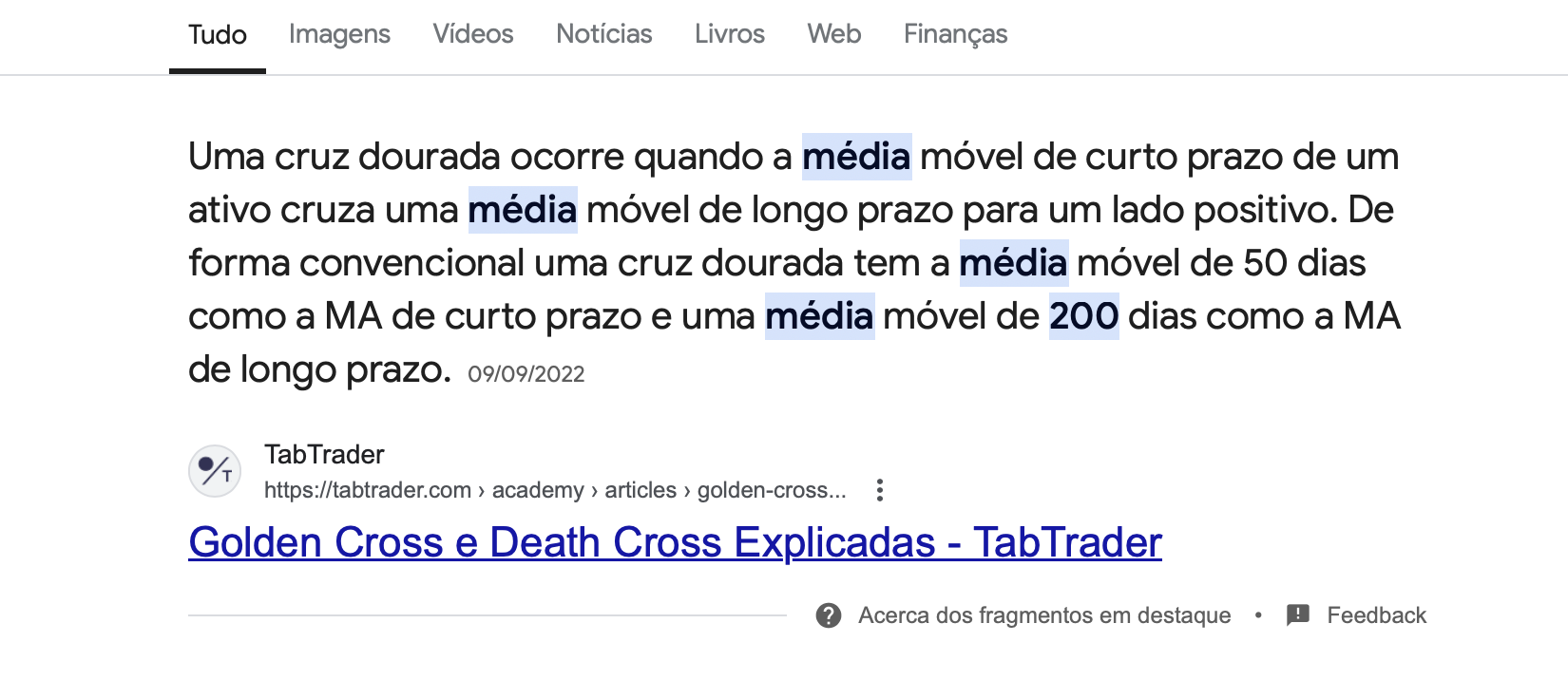Open Golden Cross e Death Cross Explicadas link

(x=675, y=542)
